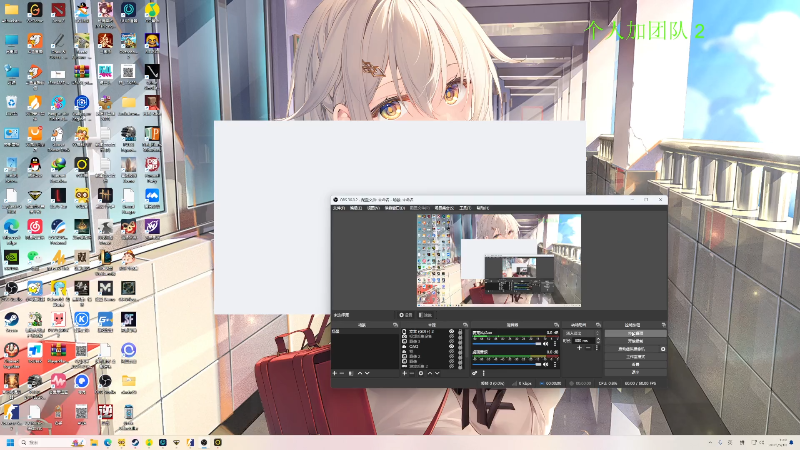The height and width of the screenshot is (450, 800).
Task: Click 开始直播 Start Streaming button
Action: (x=635, y=333)
